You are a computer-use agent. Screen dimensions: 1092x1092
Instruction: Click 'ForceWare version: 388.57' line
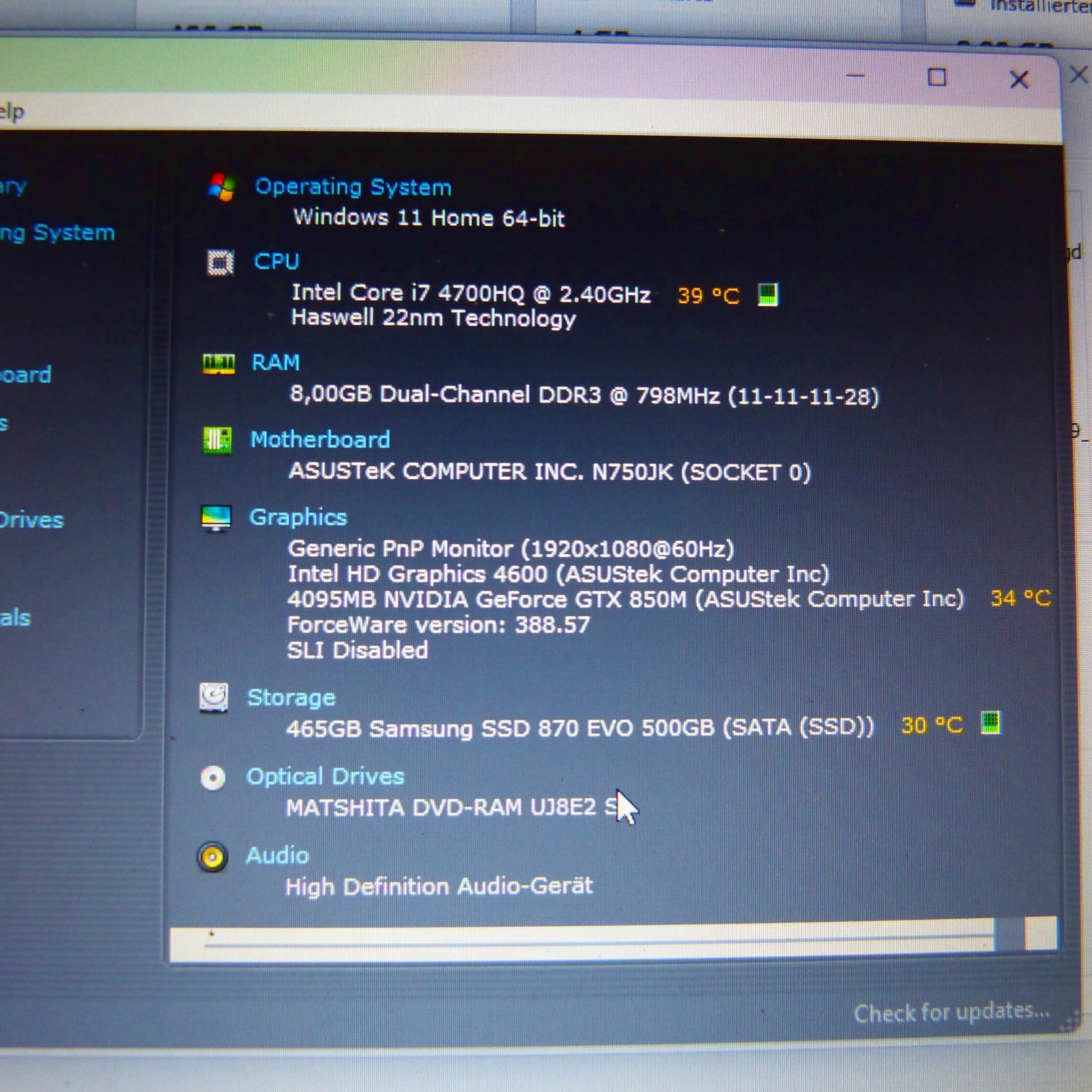coord(438,624)
